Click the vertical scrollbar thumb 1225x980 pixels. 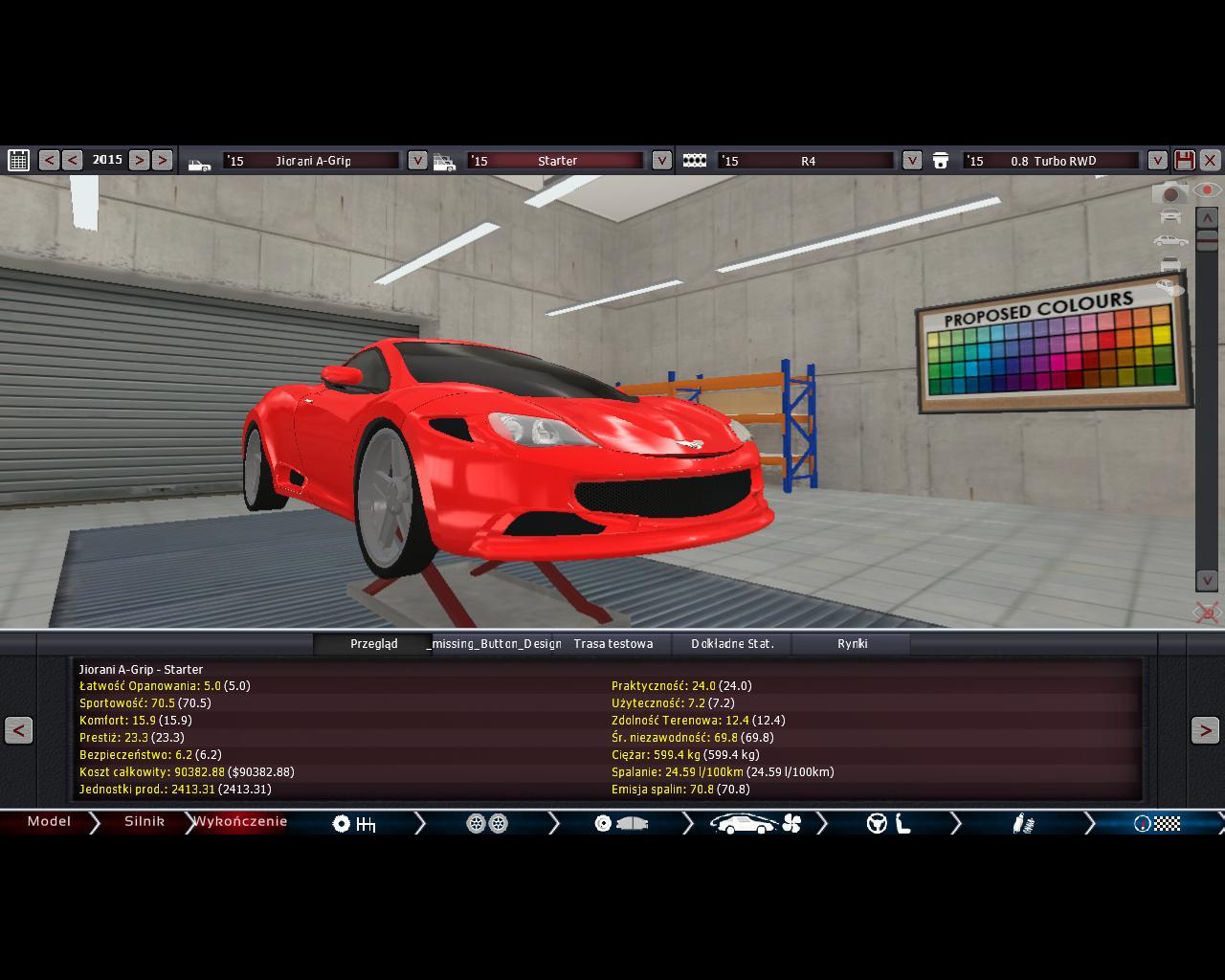coord(1207,239)
